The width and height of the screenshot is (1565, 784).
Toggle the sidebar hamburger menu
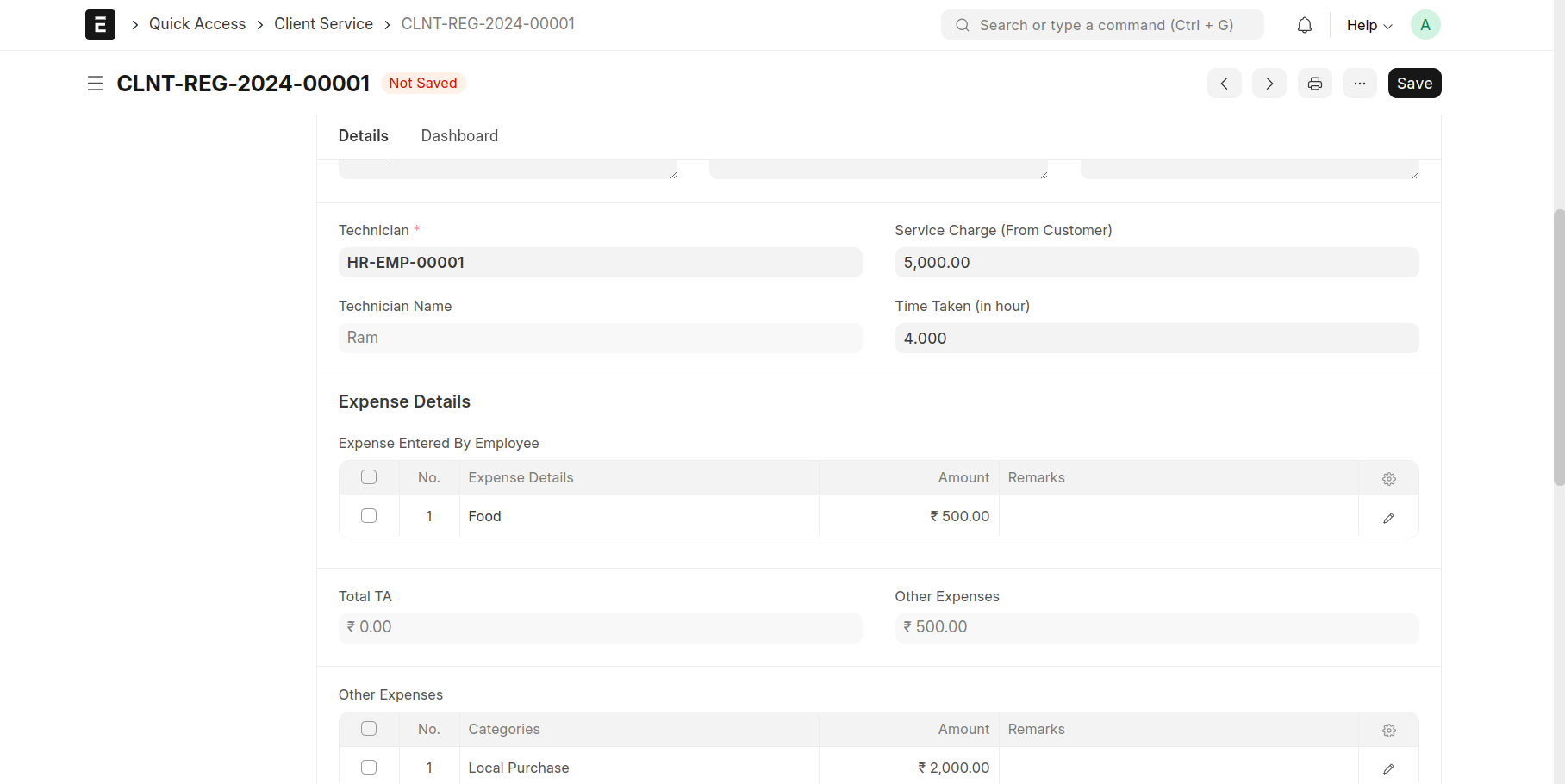click(x=95, y=84)
